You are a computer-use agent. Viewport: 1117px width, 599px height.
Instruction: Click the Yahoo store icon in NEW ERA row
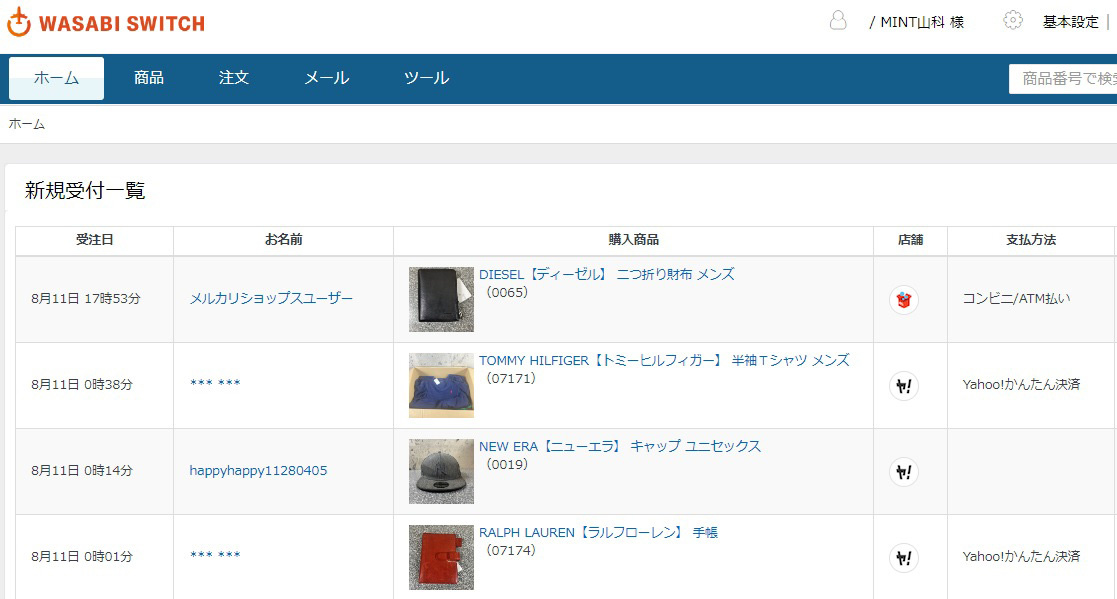pos(904,472)
